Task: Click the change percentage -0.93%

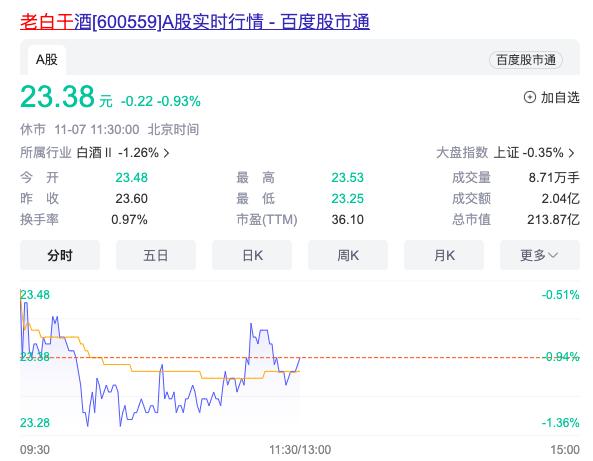Action: click(x=179, y=101)
